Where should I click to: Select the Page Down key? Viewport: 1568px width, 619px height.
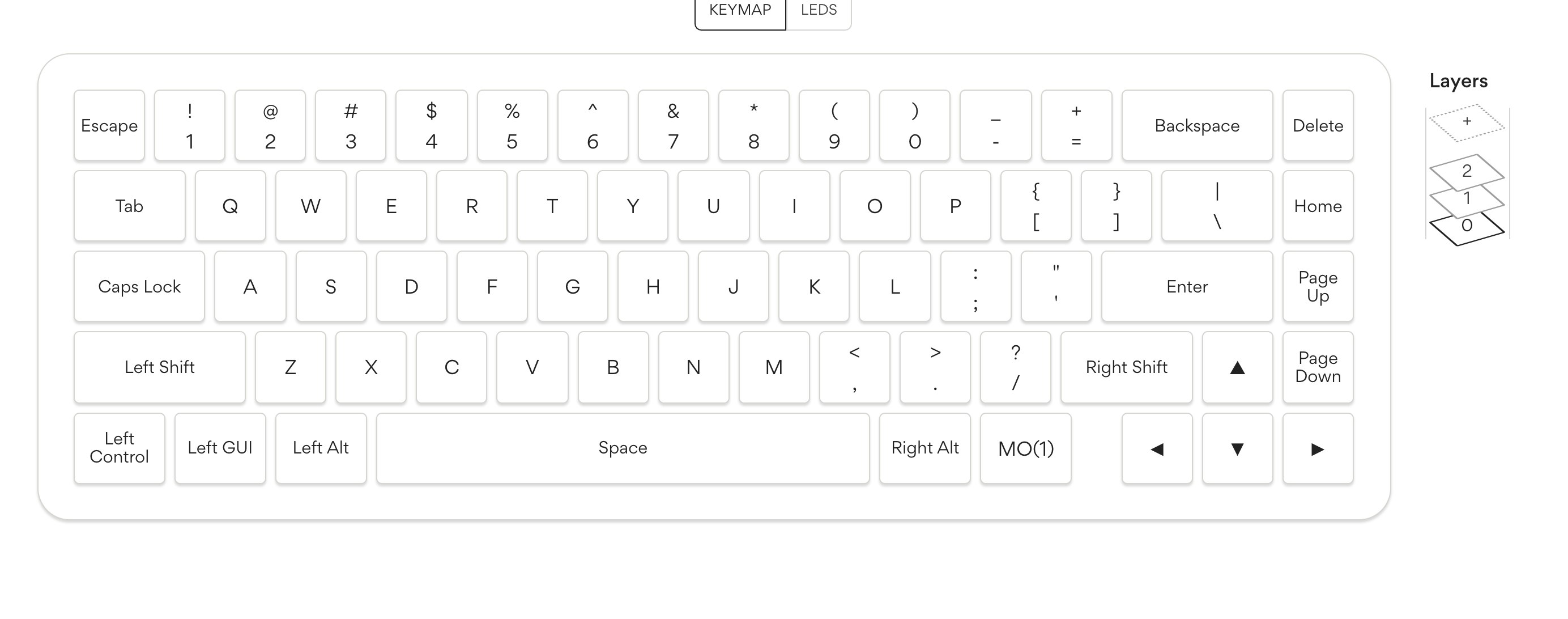1317,367
